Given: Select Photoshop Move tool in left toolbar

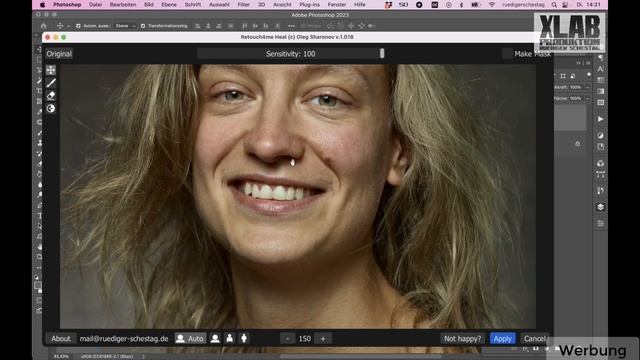Looking at the screenshot, I should [39, 49].
